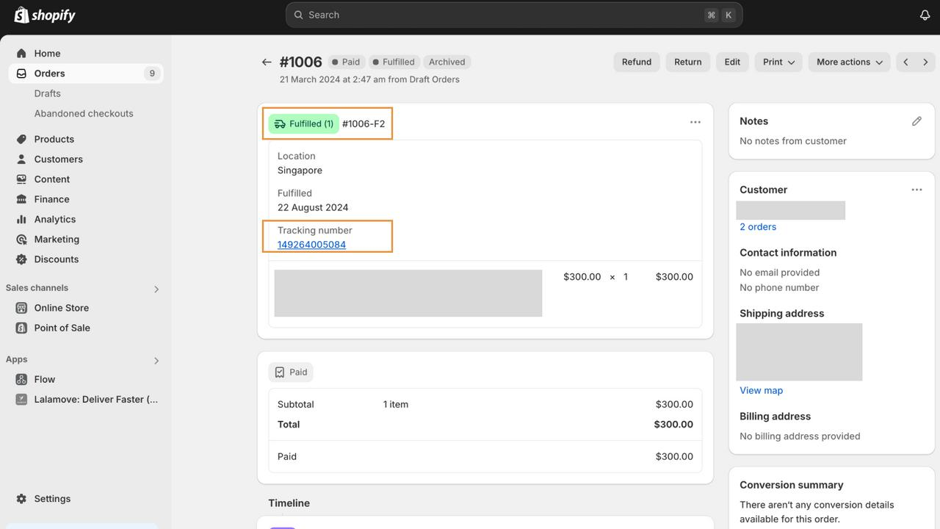
Task: Open fulfillment card three-dot menu
Action: pos(695,122)
